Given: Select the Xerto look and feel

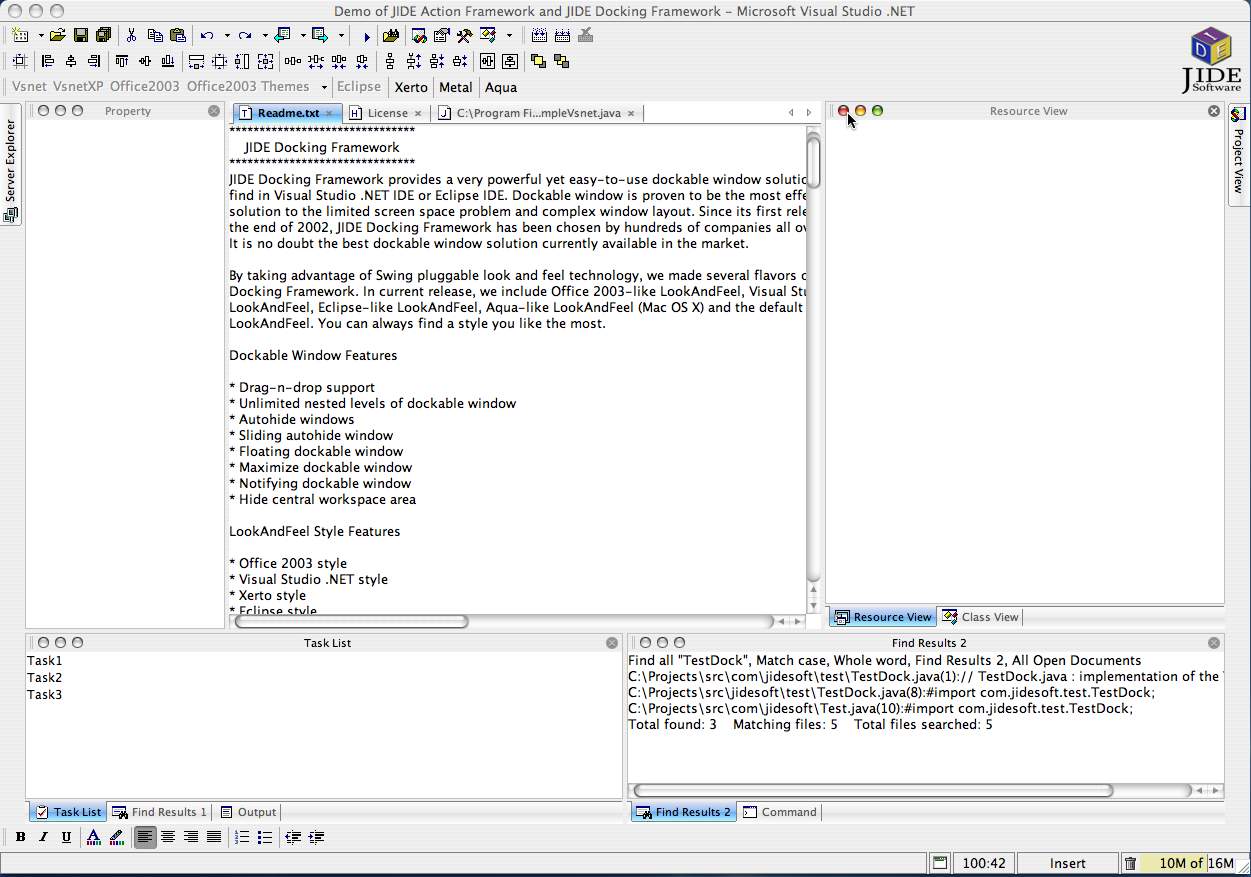Looking at the screenshot, I should click(411, 87).
